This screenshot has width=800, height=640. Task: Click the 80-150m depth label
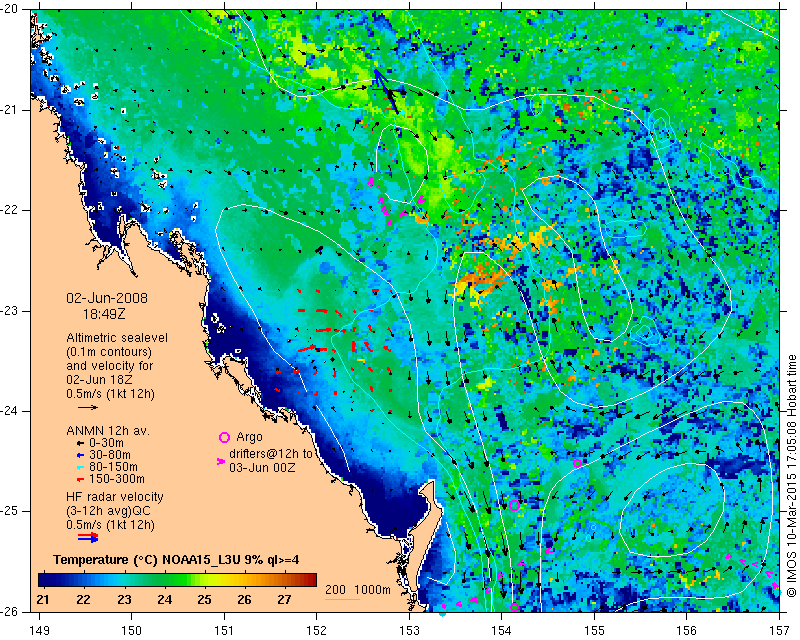(x=113, y=467)
